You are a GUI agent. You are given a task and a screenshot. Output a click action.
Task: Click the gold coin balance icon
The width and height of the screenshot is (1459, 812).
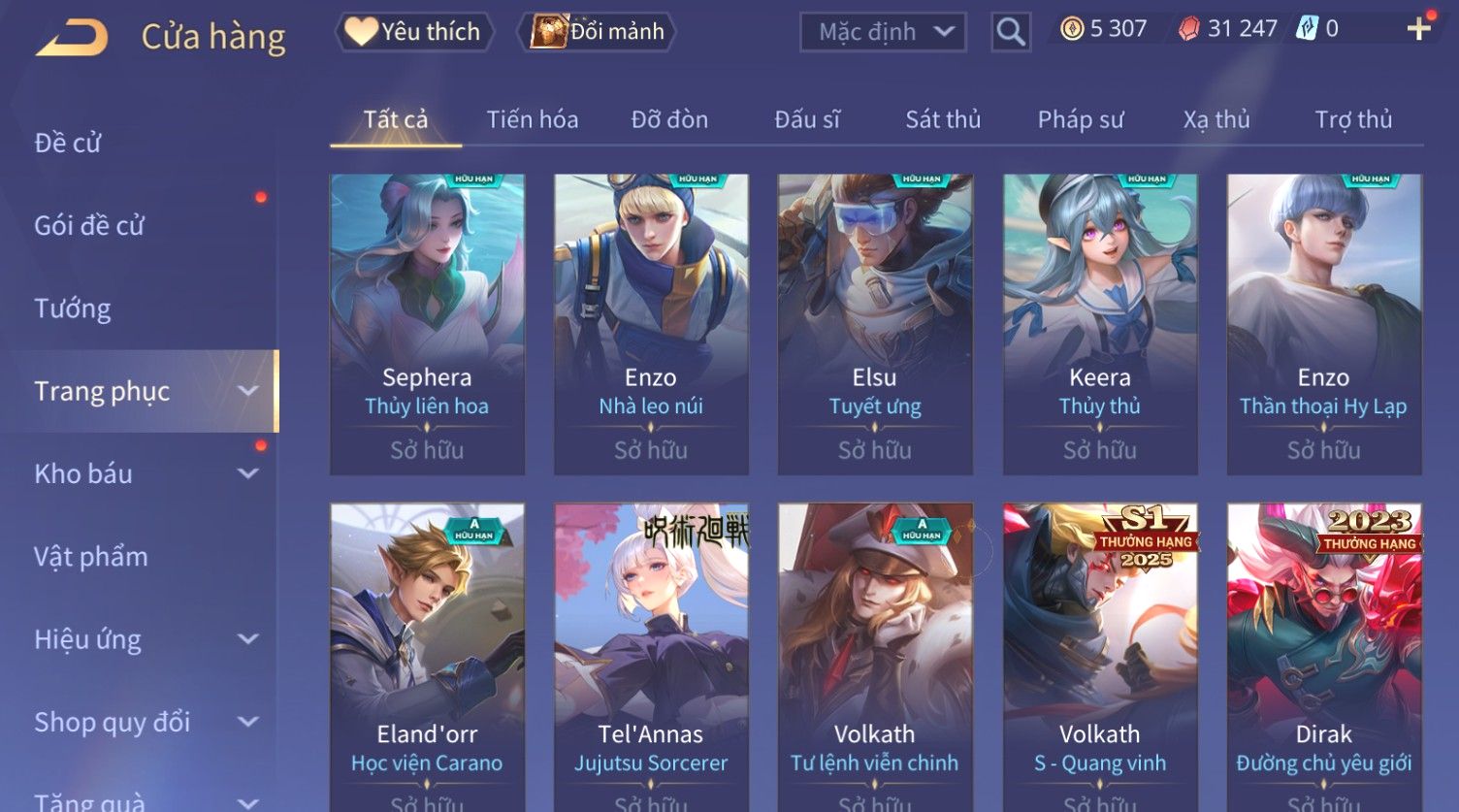point(1071,29)
